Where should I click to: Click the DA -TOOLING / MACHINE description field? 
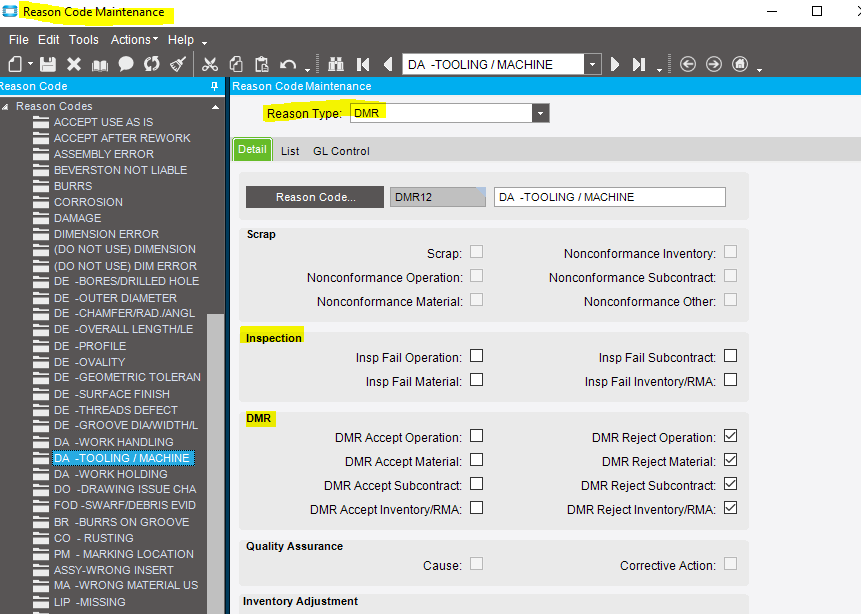[610, 197]
